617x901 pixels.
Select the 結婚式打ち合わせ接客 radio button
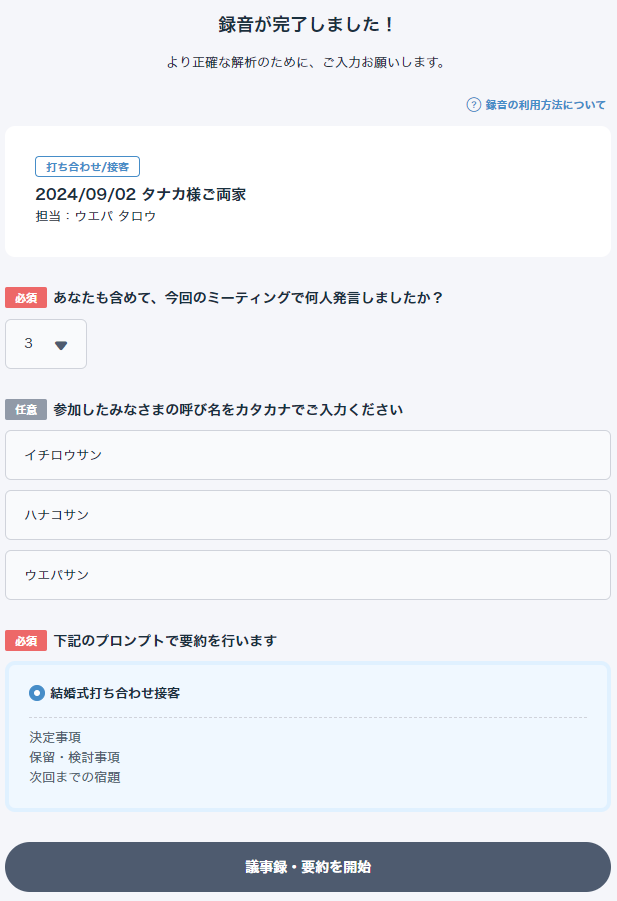[37, 693]
